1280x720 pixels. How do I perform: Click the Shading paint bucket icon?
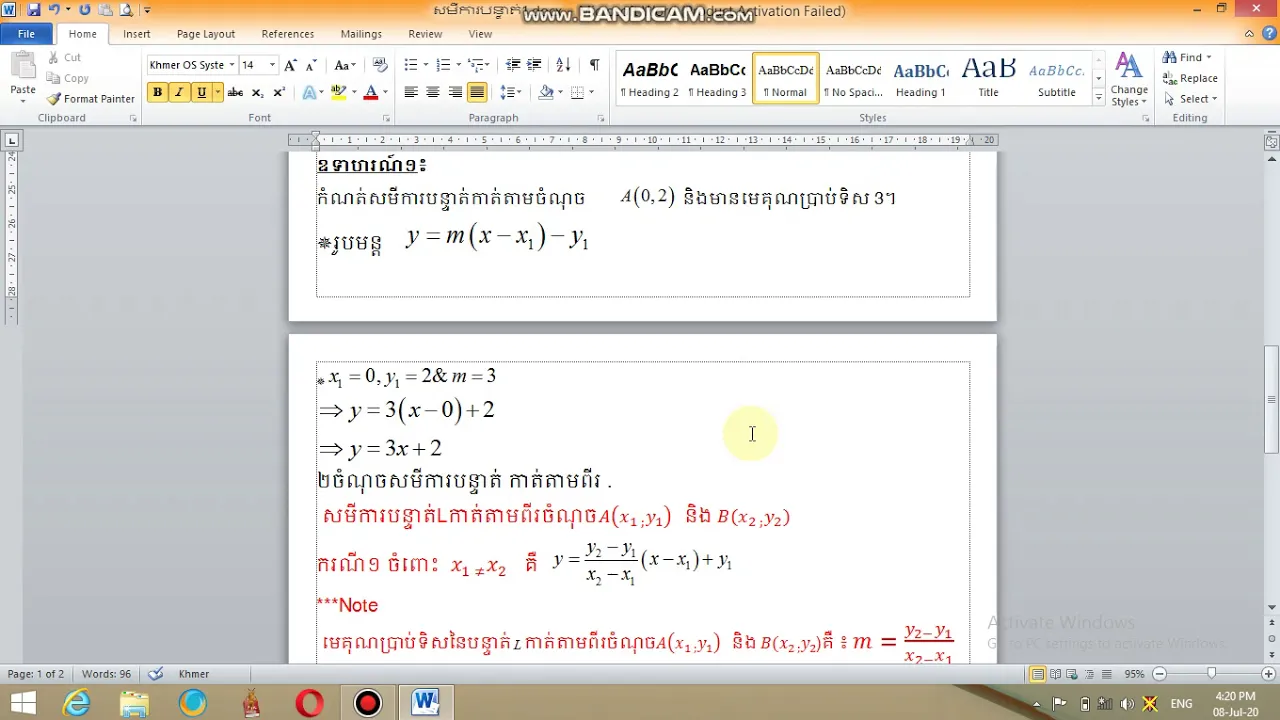545,92
